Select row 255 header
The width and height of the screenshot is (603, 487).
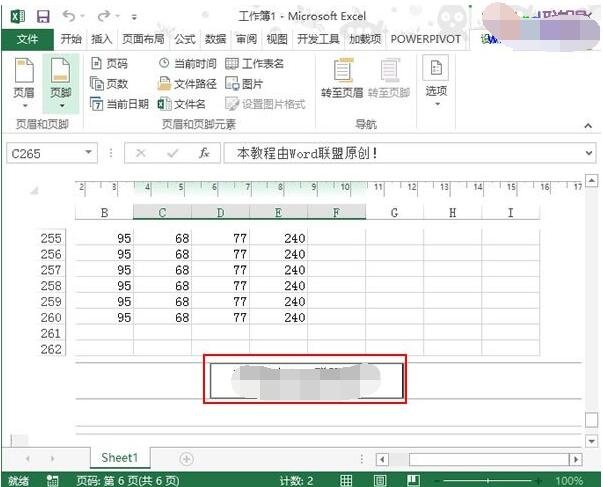51,238
